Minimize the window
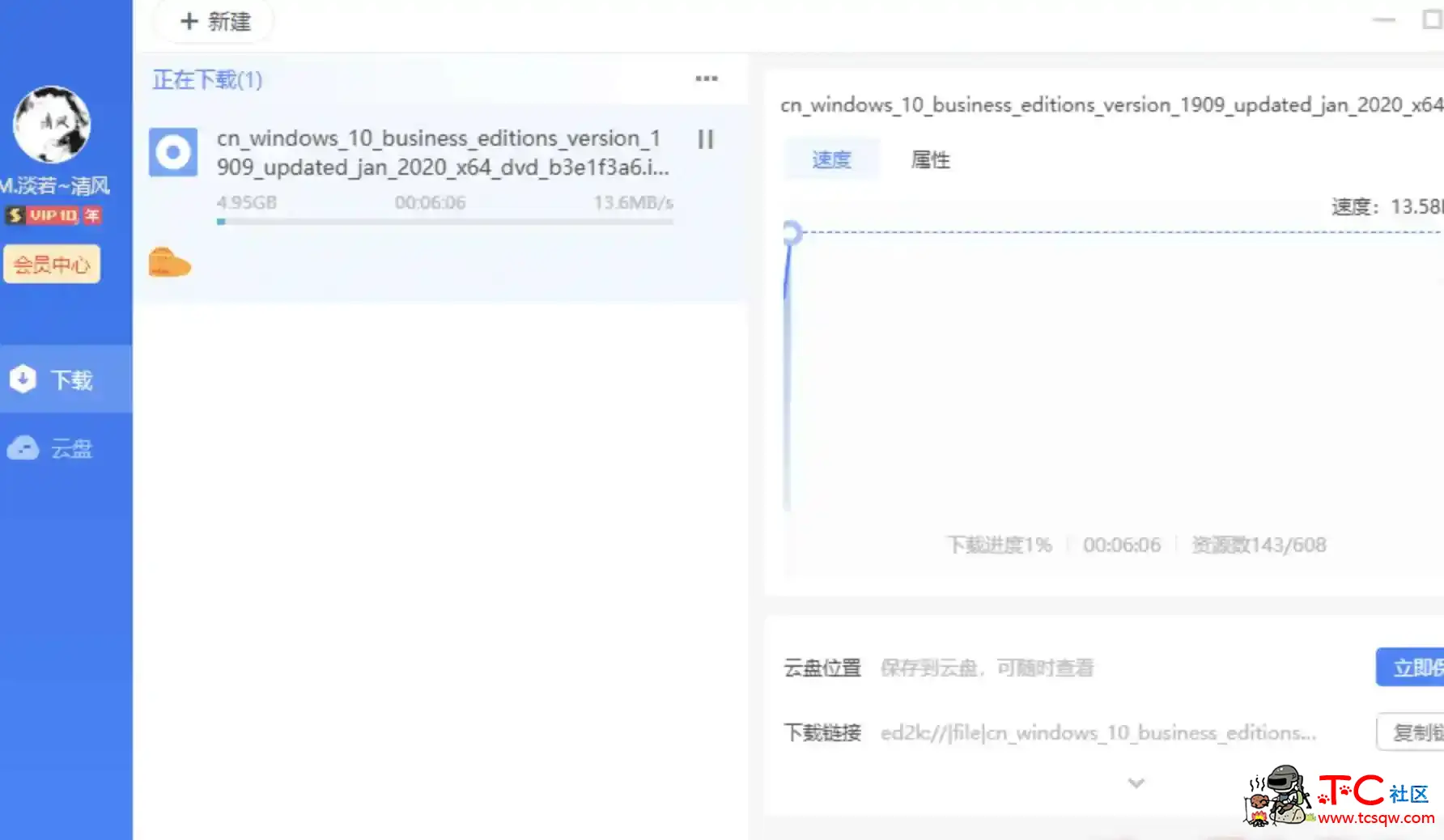This screenshot has width=1444, height=840. (x=1384, y=19)
